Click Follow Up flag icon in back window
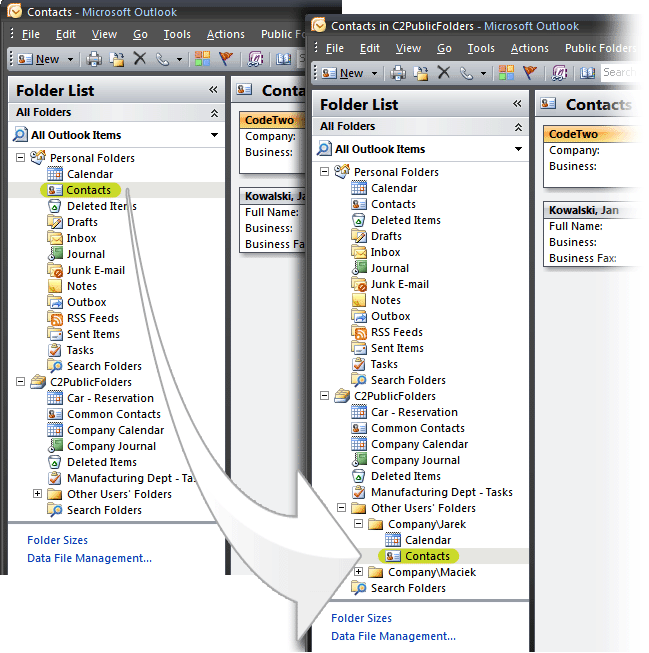The width and height of the screenshot is (649, 653). [x=225, y=59]
